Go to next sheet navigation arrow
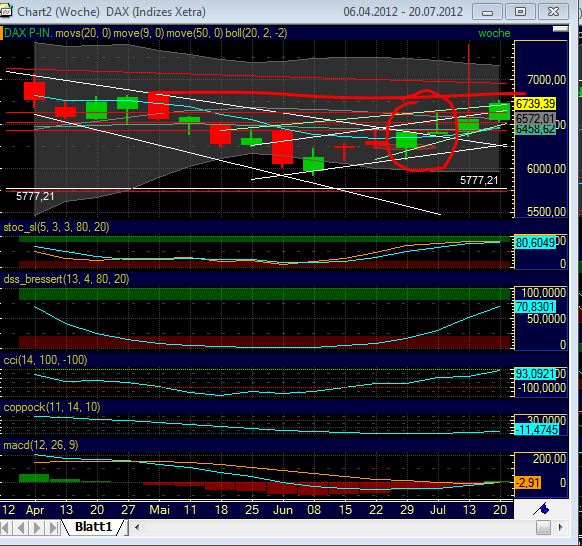The height and width of the screenshot is (546, 582). pyautogui.click(x=37, y=527)
